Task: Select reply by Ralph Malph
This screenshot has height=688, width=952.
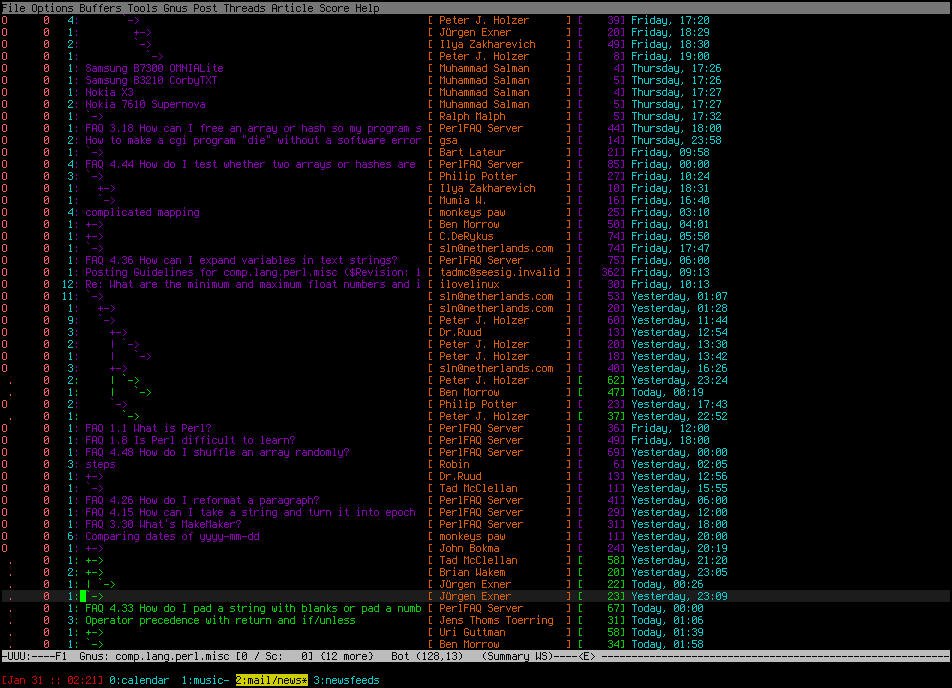Action: pos(472,116)
